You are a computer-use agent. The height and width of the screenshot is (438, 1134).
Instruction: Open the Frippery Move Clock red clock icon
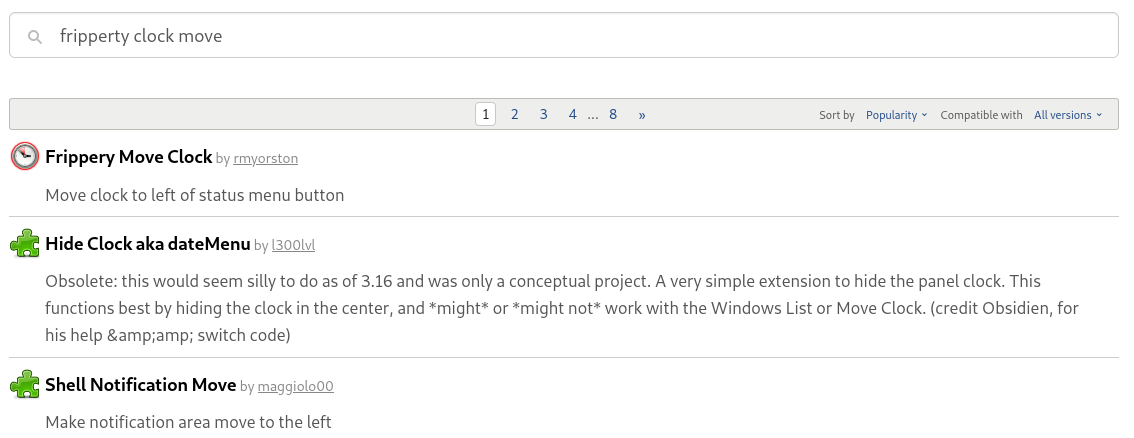[25, 156]
